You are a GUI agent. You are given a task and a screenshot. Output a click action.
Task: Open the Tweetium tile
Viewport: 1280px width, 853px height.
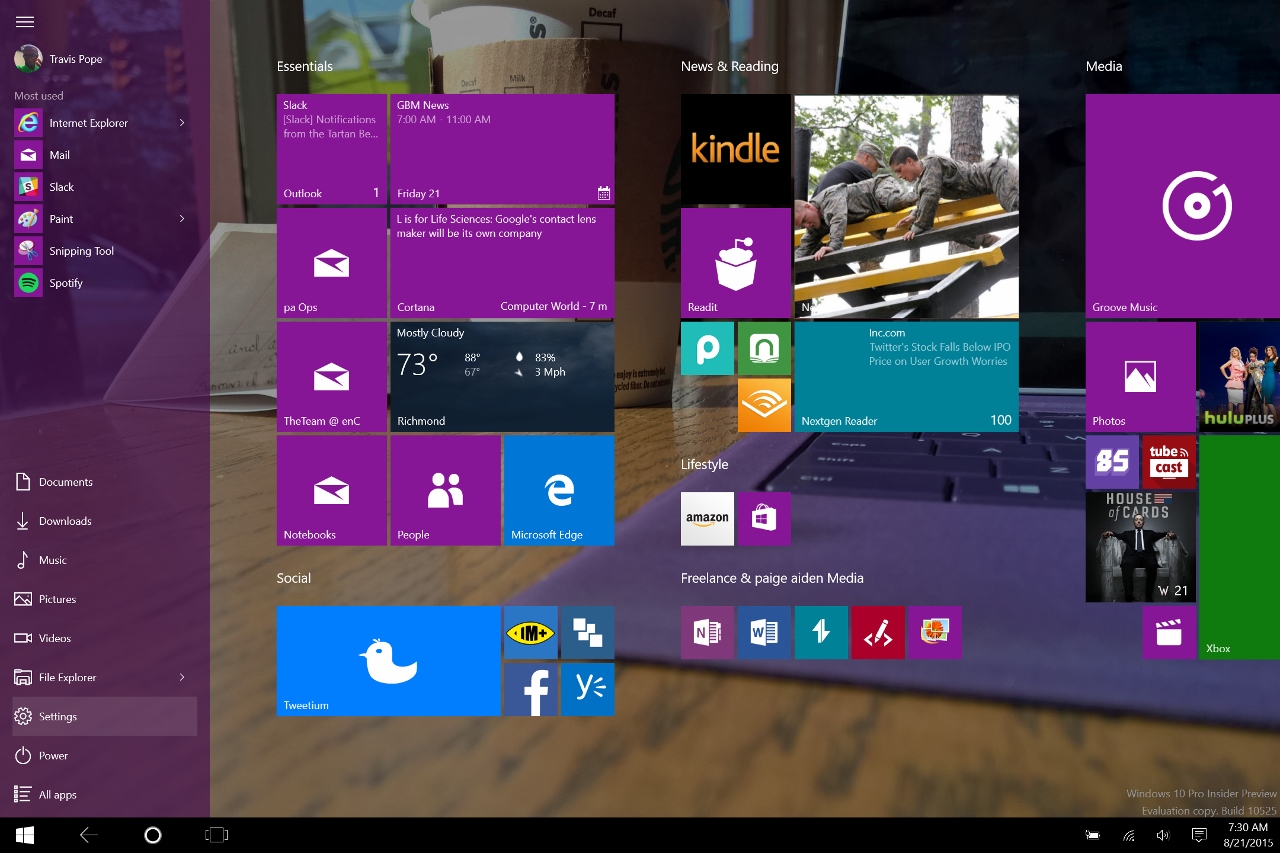click(388, 661)
